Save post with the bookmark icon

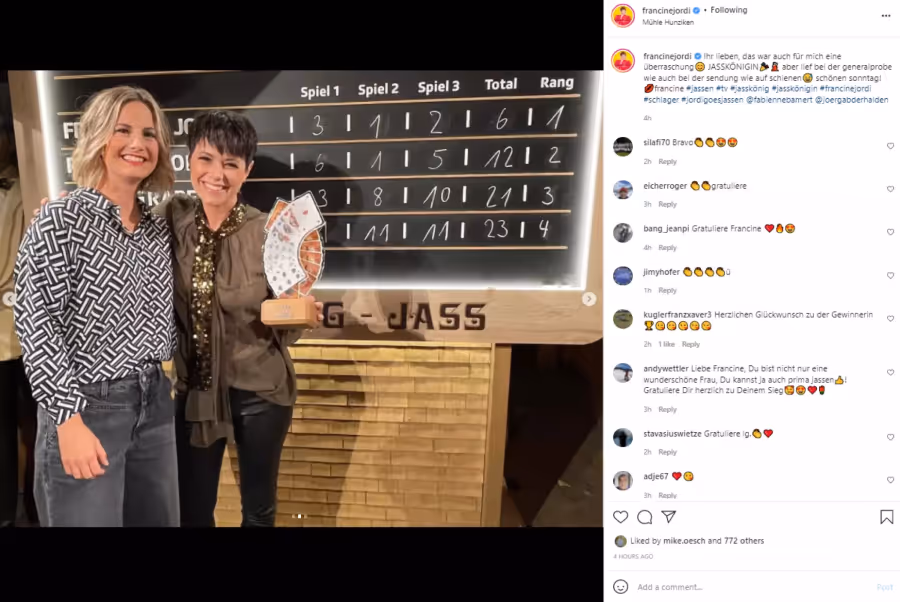886,517
